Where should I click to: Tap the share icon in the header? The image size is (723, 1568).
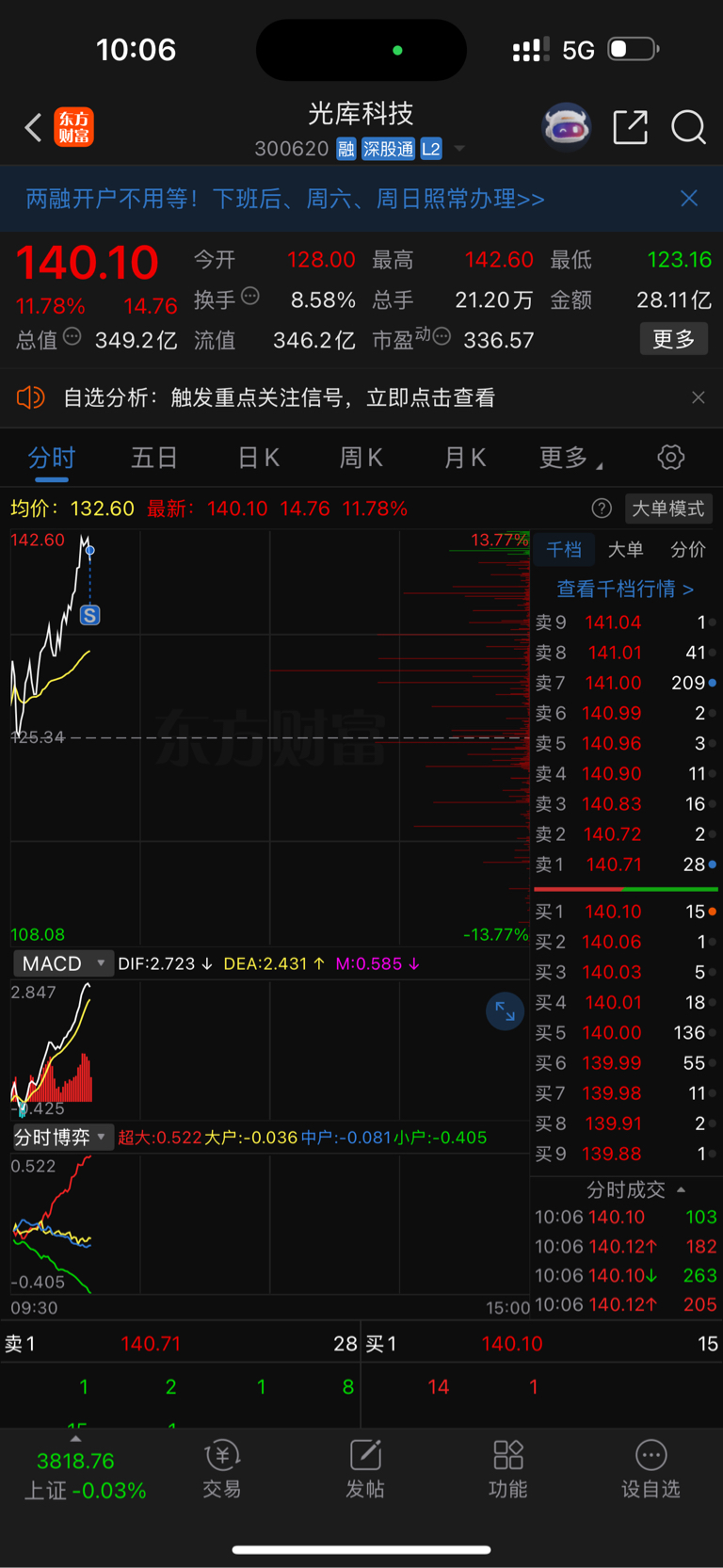(x=630, y=126)
